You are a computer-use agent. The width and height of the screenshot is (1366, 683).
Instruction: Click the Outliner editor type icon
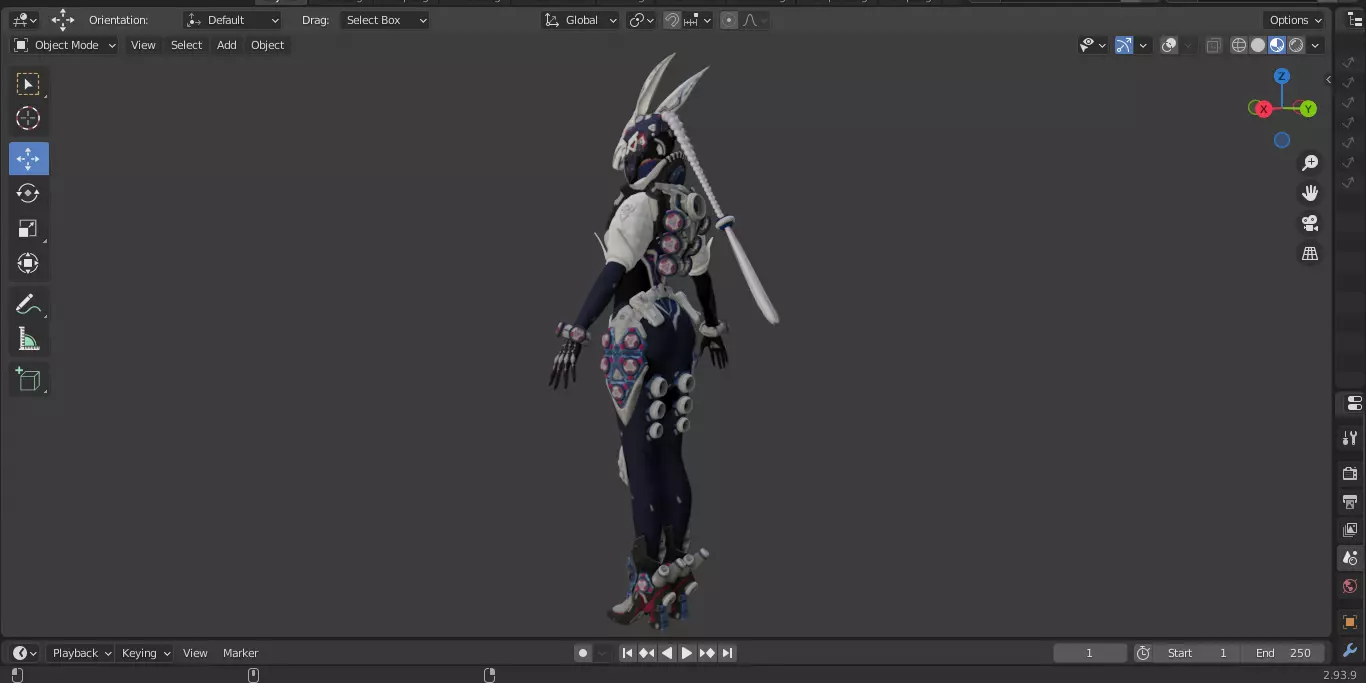click(1355, 20)
